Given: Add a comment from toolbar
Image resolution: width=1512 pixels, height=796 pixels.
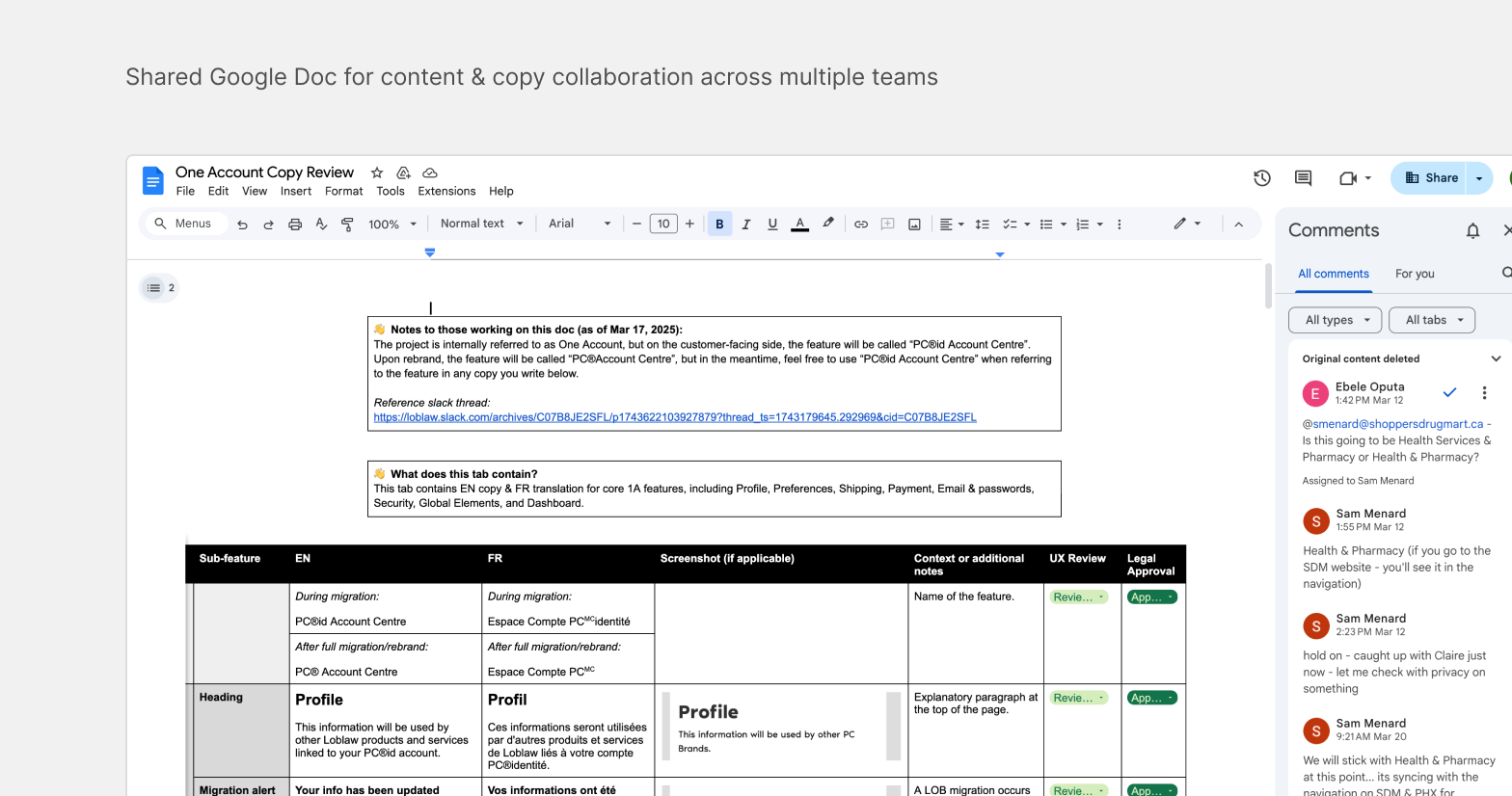Looking at the screenshot, I should click(x=887, y=224).
